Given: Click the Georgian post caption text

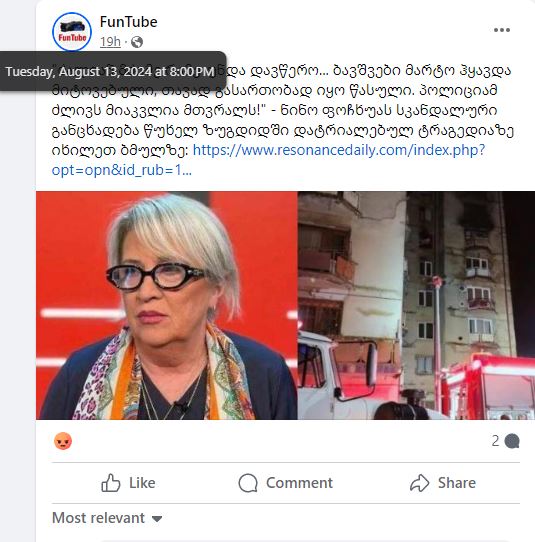Looking at the screenshot, I should (x=283, y=111).
